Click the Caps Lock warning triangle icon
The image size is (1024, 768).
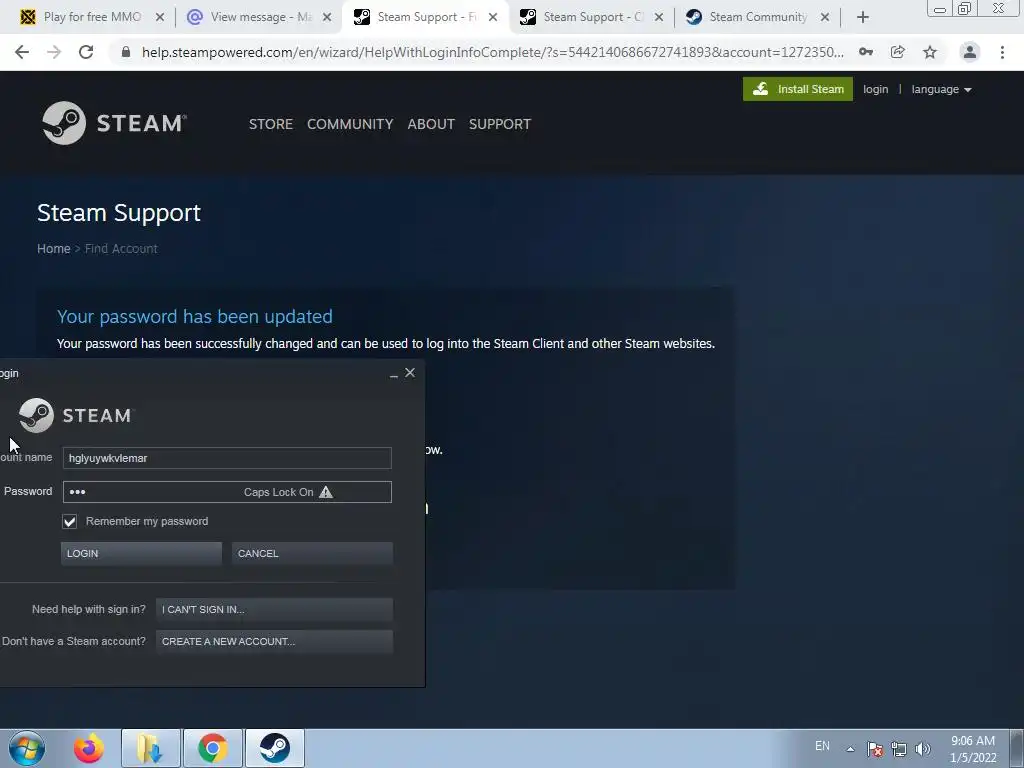(326, 492)
